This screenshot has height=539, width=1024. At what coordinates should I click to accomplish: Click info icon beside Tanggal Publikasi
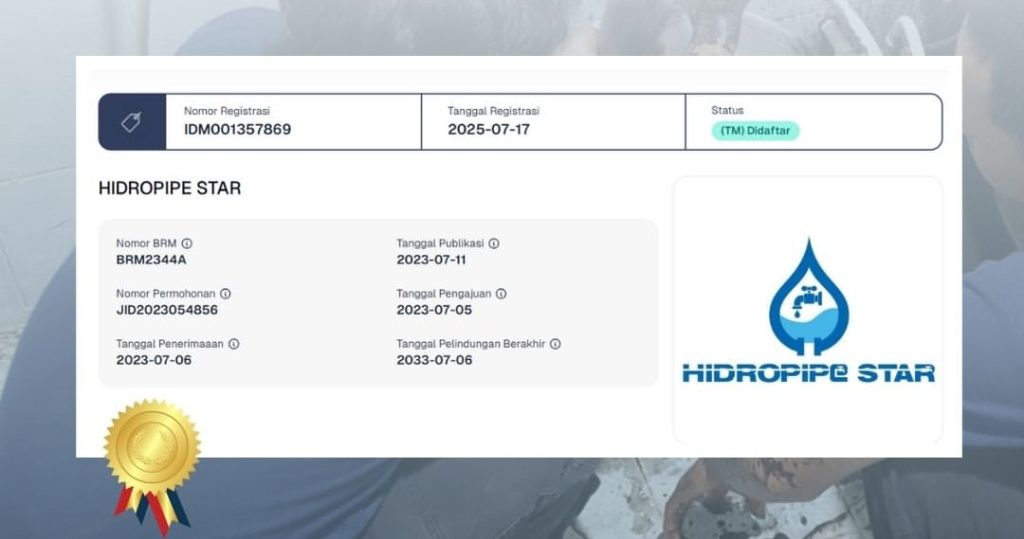click(x=494, y=243)
